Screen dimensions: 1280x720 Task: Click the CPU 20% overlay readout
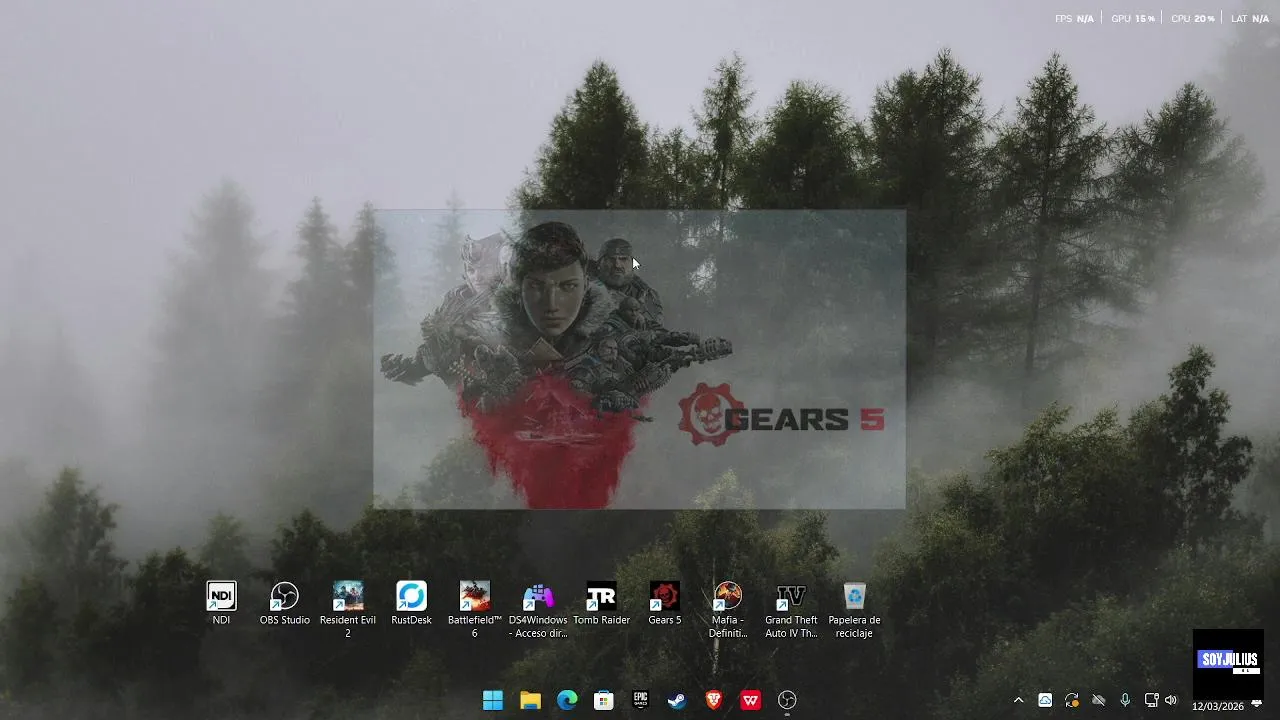pyautogui.click(x=1193, y=19)
